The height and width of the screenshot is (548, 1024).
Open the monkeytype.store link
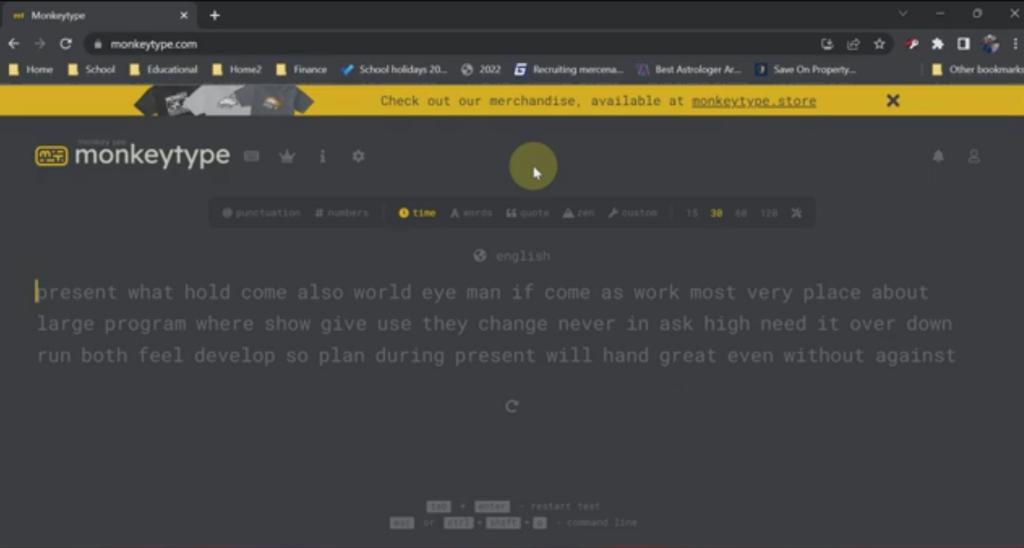pyautogui.click(x=753, y=101)
